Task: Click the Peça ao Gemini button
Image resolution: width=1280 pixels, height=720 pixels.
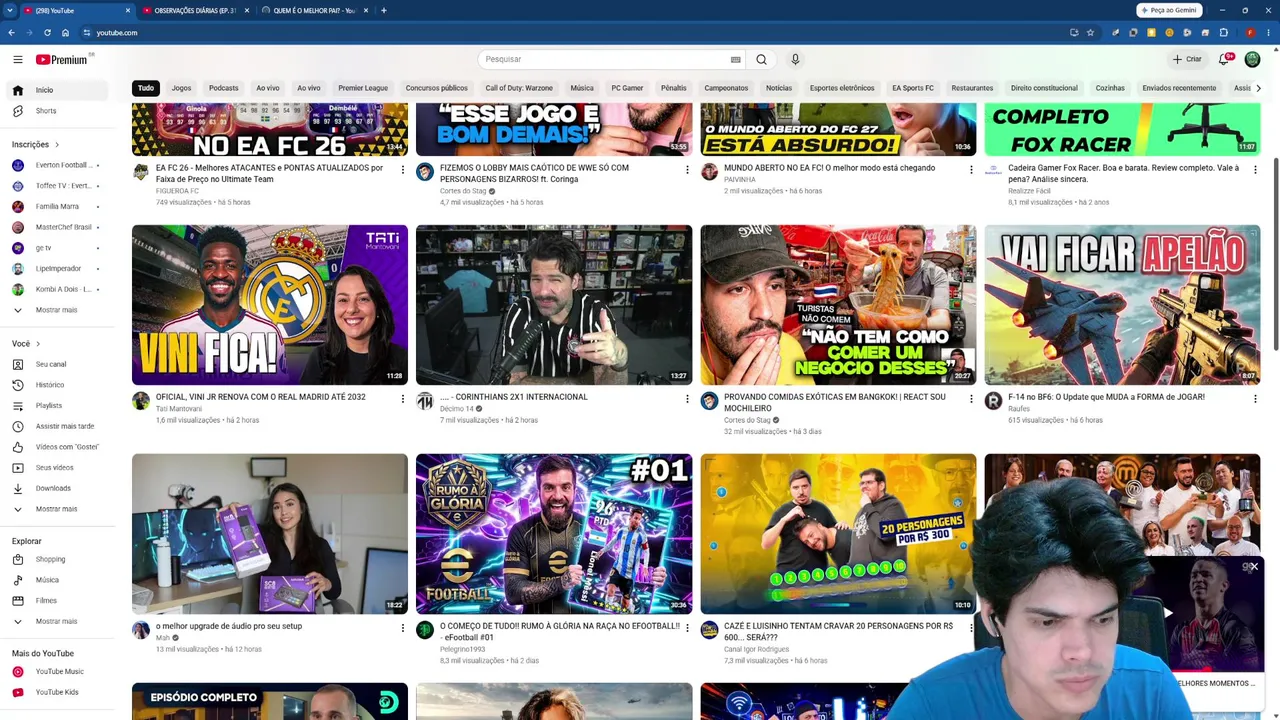Action: pos(1169,10)
